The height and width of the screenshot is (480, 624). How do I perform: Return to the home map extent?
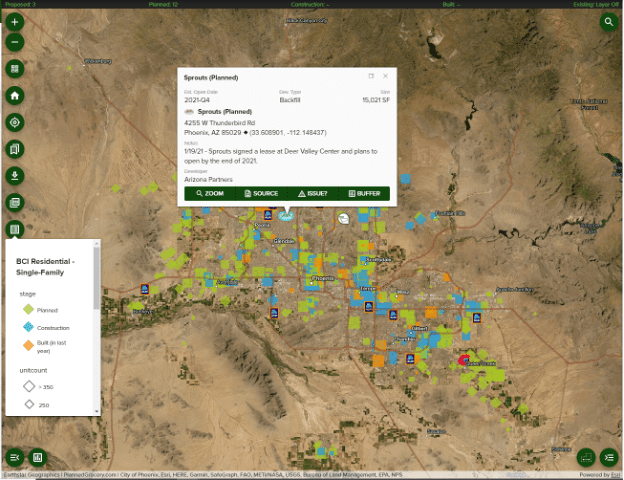(15, 96)
